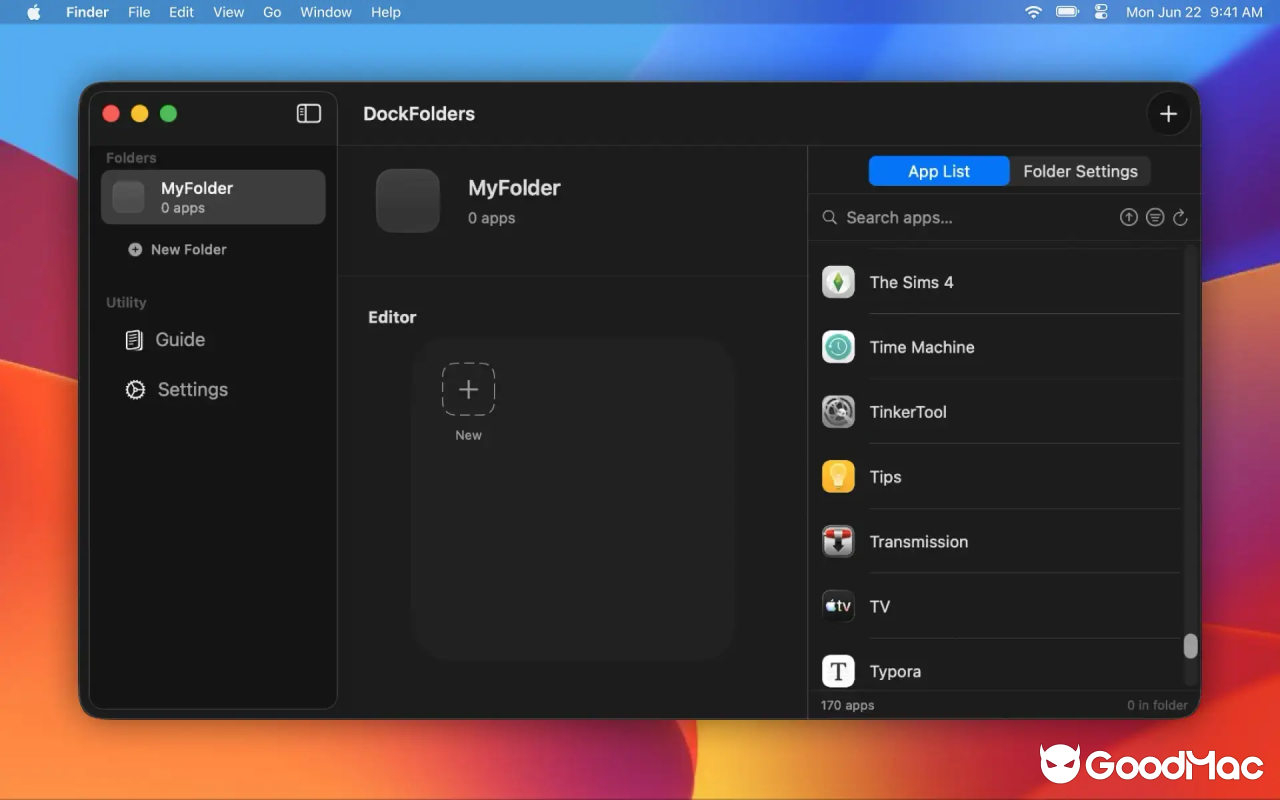The image size is (1280, 800).
Task: Click the TV row label
Action: (880, 606)
